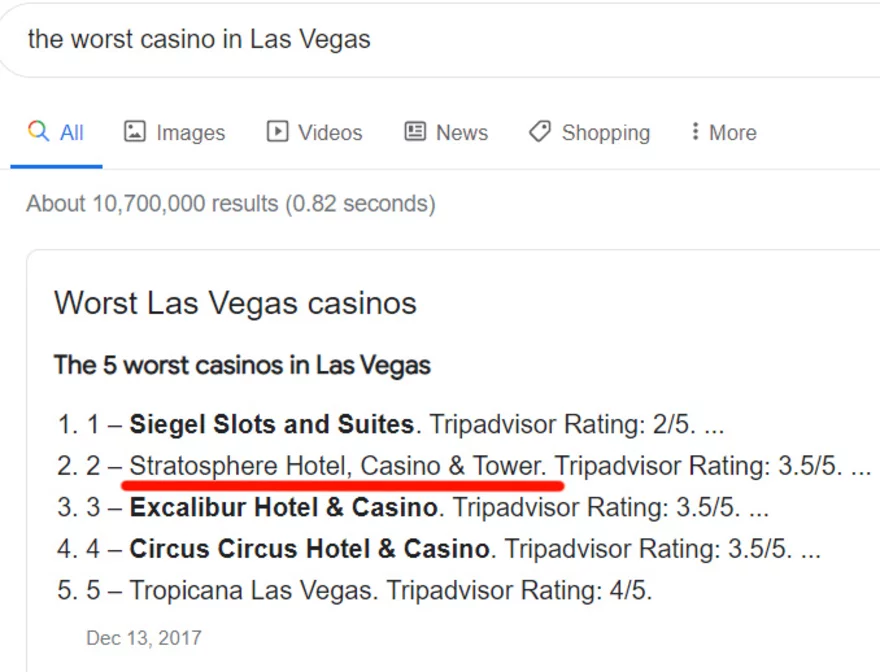Click the News tab newspaper icon
The image size is (880, 672).
pos(415,132)
